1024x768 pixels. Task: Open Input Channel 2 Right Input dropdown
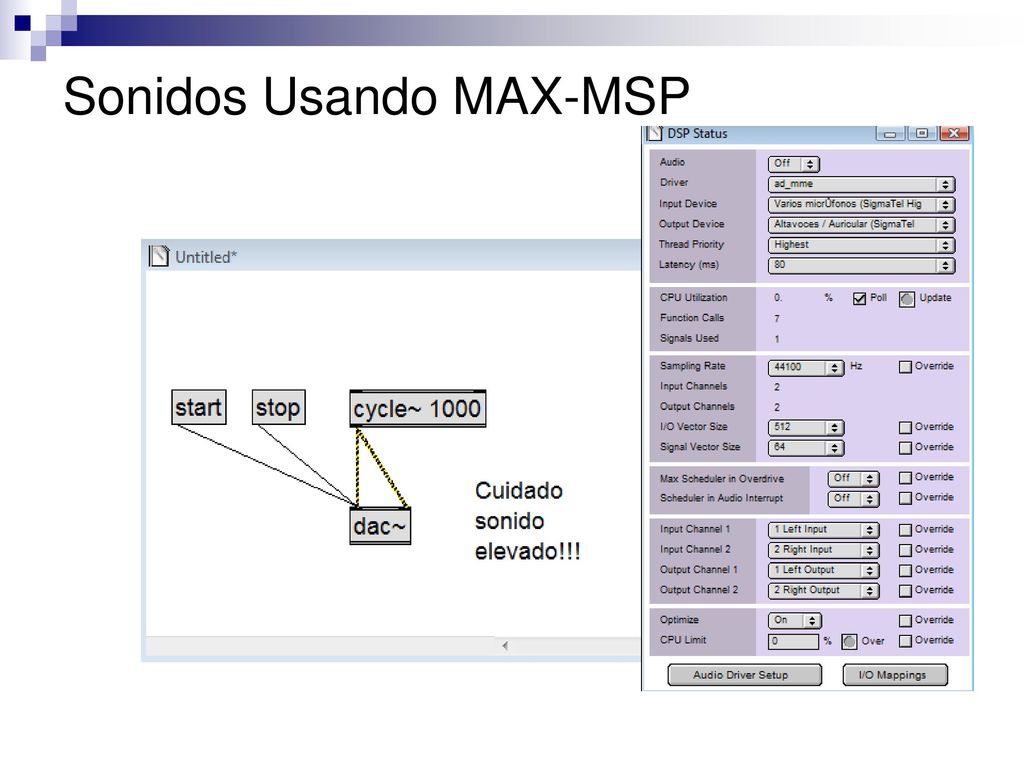pyautogui.click(x=824, y=551)
